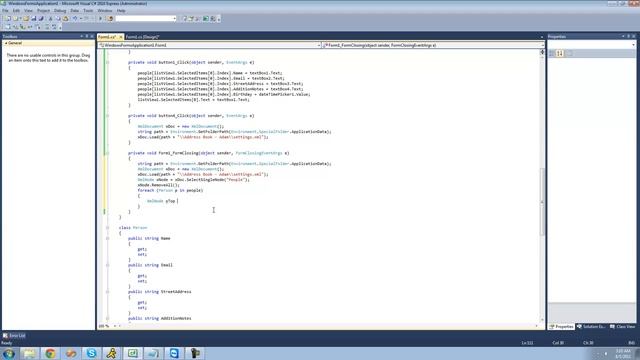This screenshot has height=360, width=640.
Task: Click the 'foreach (Person p in people)' line
Action: coord(170,190)
